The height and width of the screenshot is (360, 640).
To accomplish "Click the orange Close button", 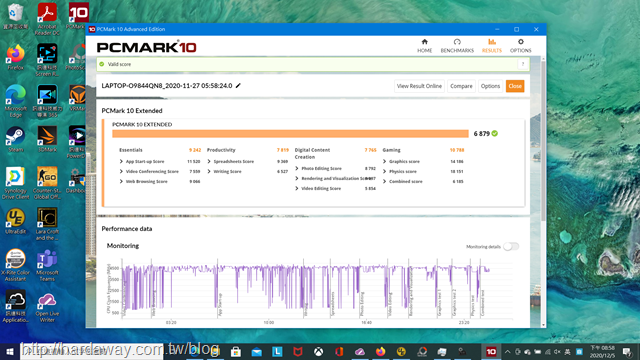I will click(515, 86).
